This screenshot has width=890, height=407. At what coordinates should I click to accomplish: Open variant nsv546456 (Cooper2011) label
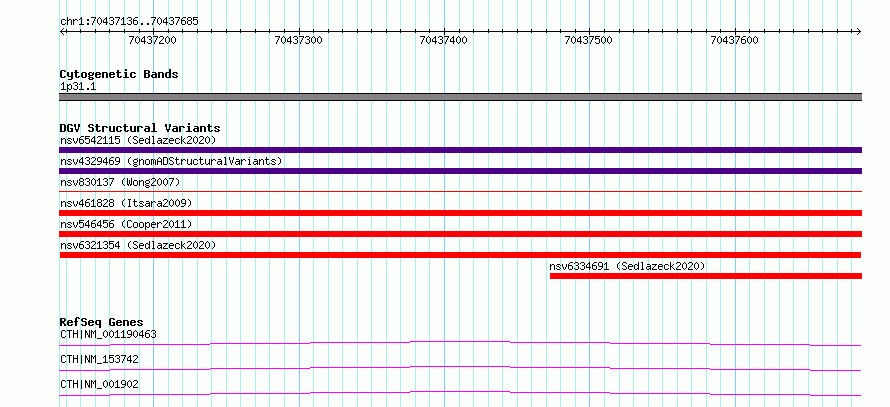tap(127, 224)
